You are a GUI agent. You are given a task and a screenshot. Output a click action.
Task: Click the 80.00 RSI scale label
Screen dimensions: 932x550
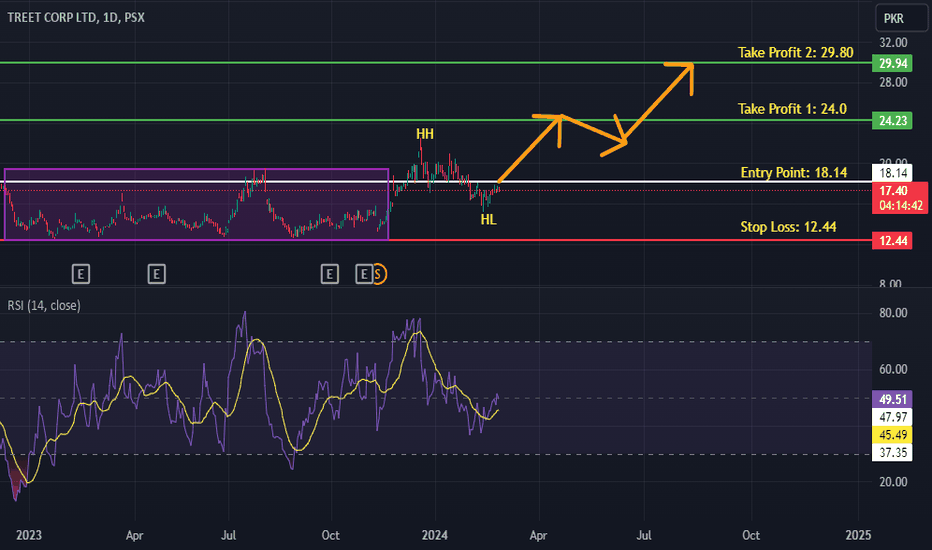pos(893,313)
